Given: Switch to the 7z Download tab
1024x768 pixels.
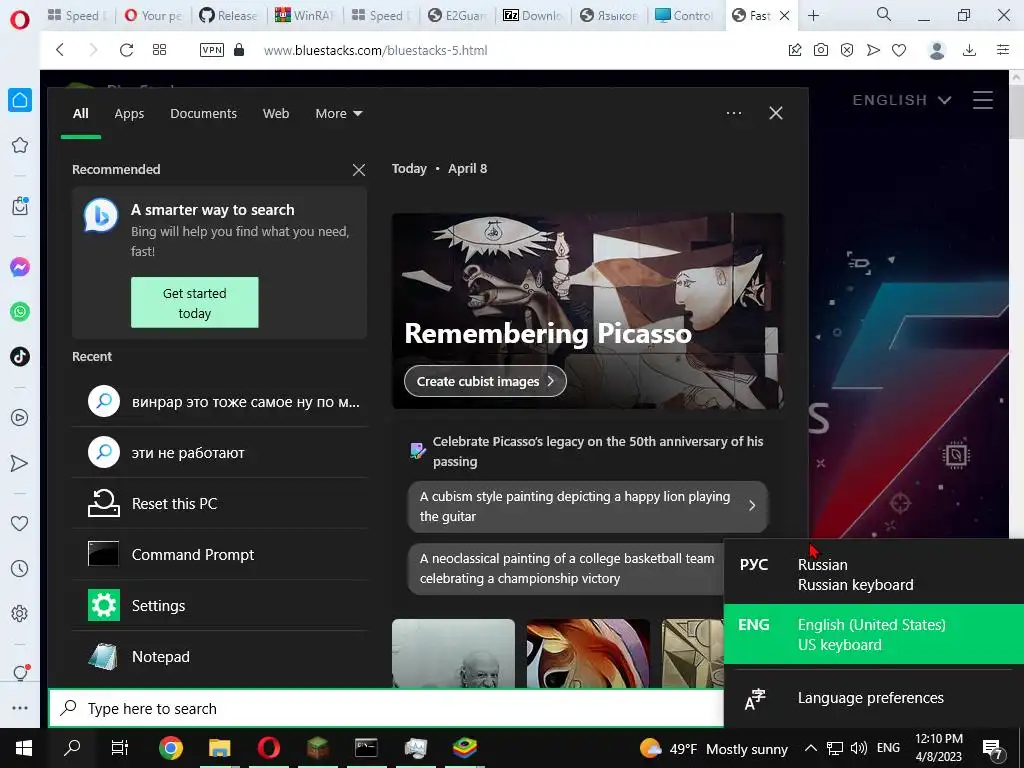Looking at the screenshot, I should point(533,16).
